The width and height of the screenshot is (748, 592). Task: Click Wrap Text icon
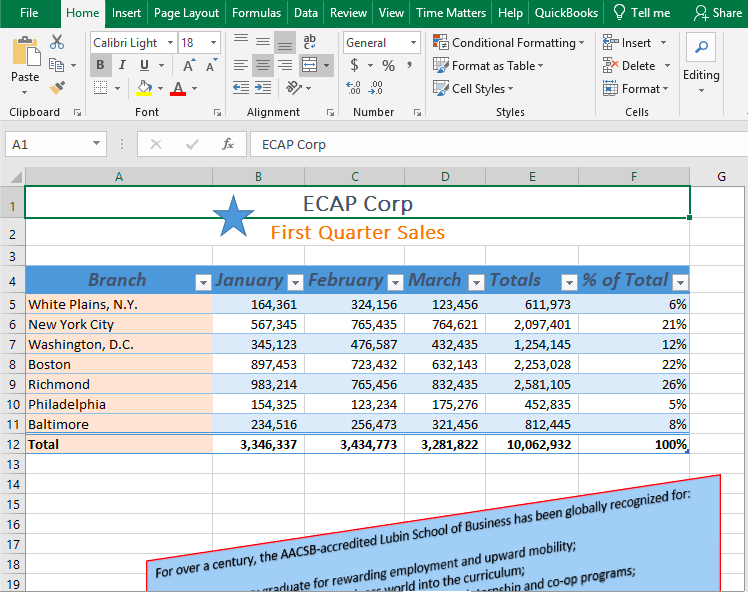click(x=310, y=42)
